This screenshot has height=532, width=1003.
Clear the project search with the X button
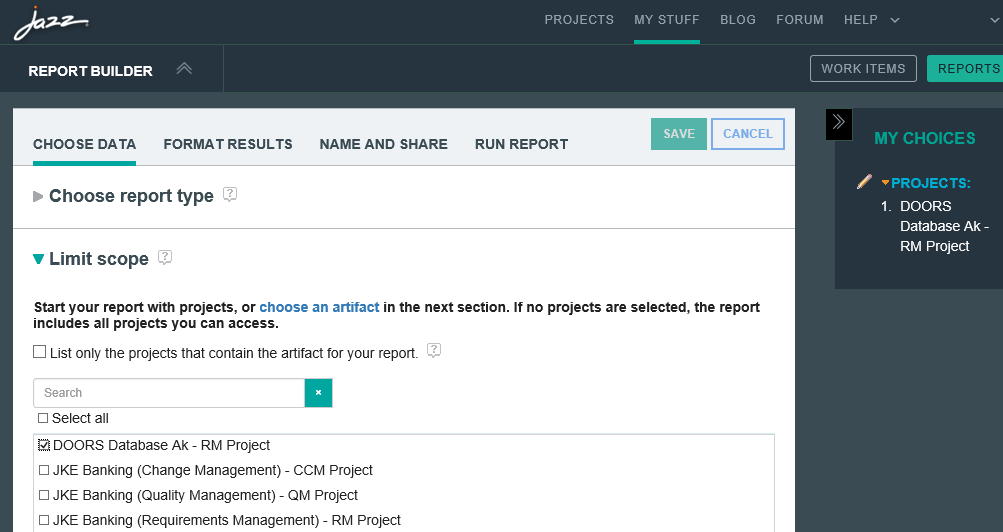[319, 393]
